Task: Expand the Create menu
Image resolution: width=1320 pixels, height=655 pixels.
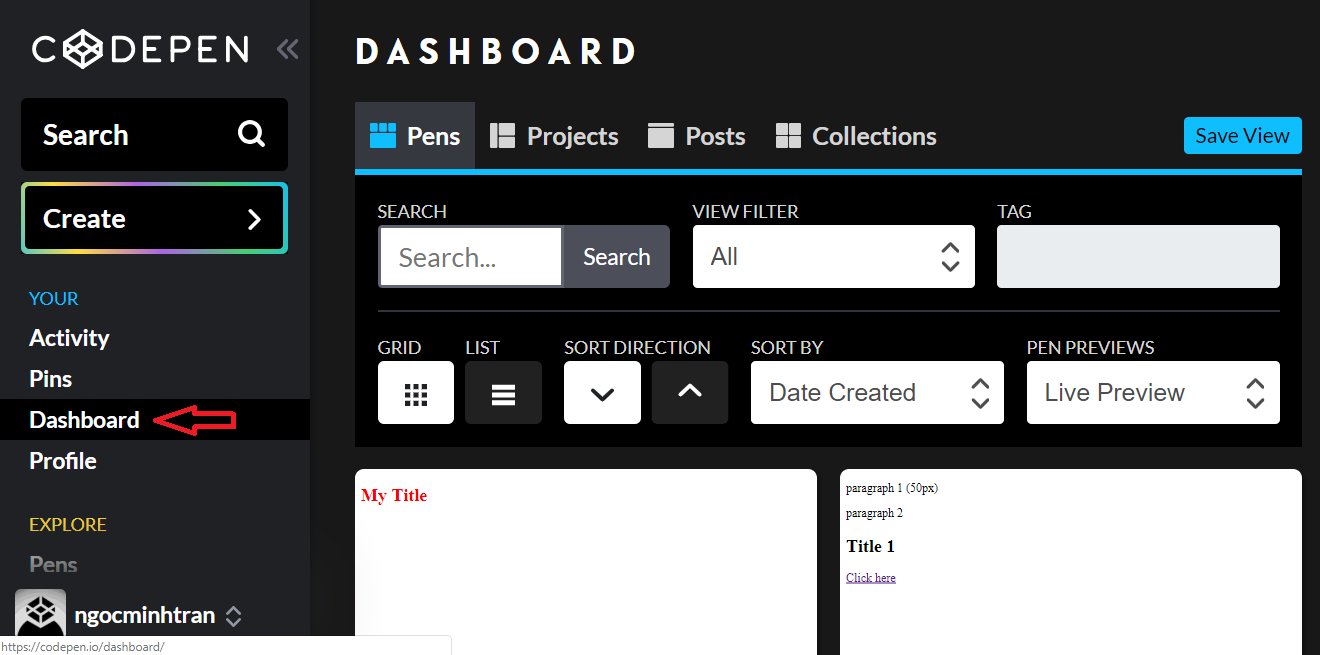Action: click(x=154, y=219)
